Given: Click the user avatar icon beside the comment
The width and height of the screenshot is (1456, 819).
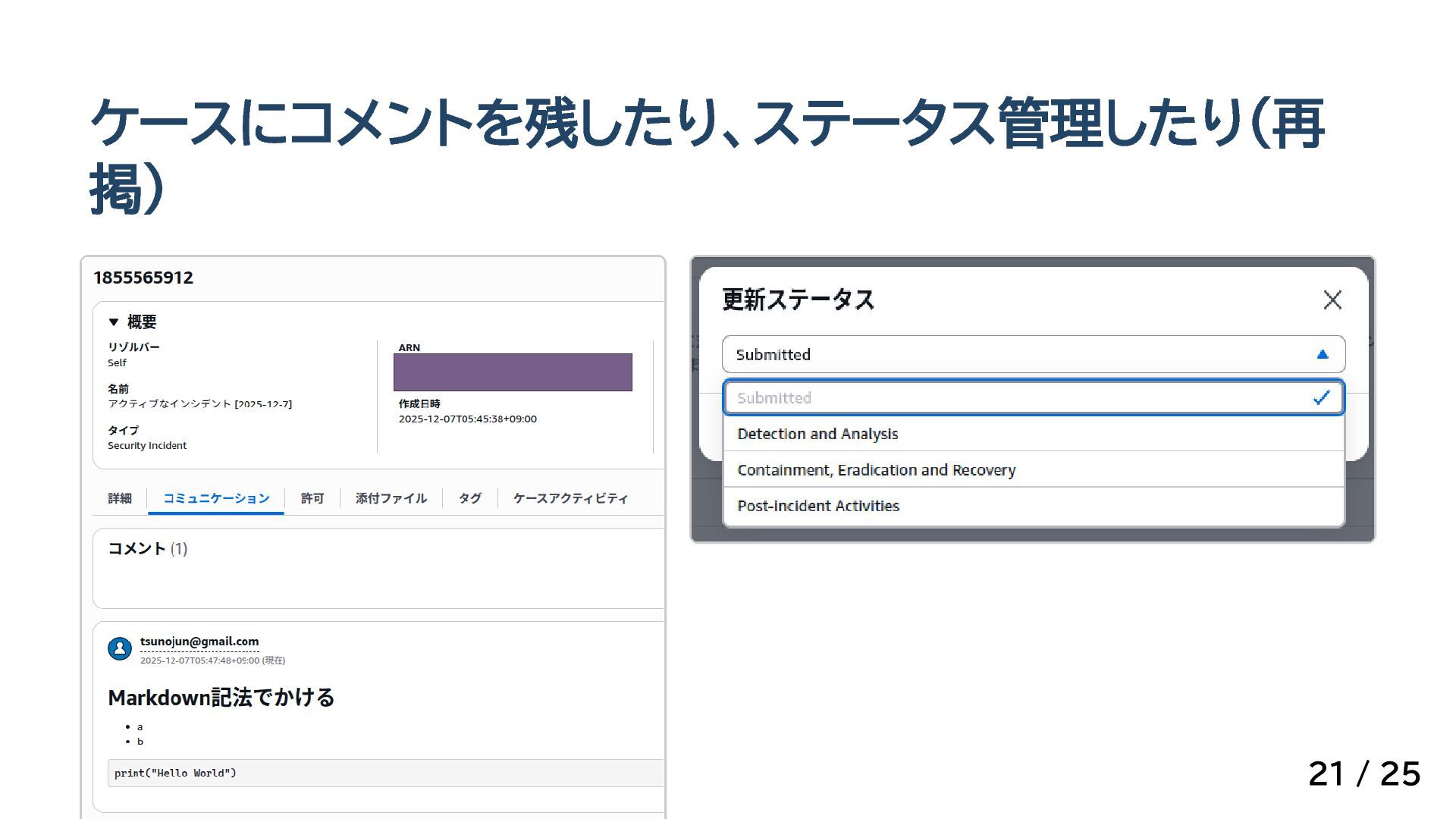Looking at the screenshot, I should tap(120, 648).
